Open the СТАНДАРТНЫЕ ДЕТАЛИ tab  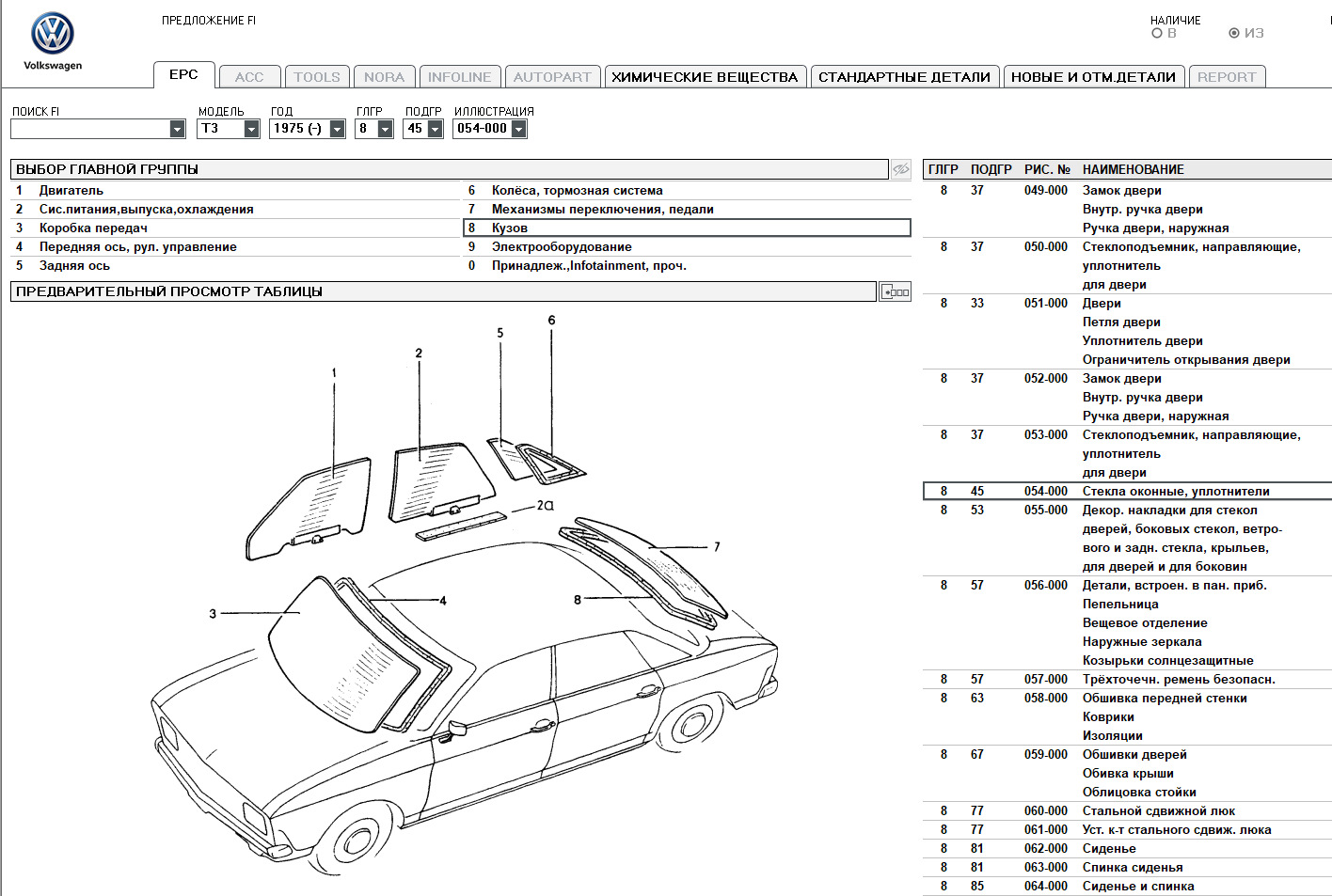(x=904, y=77)
